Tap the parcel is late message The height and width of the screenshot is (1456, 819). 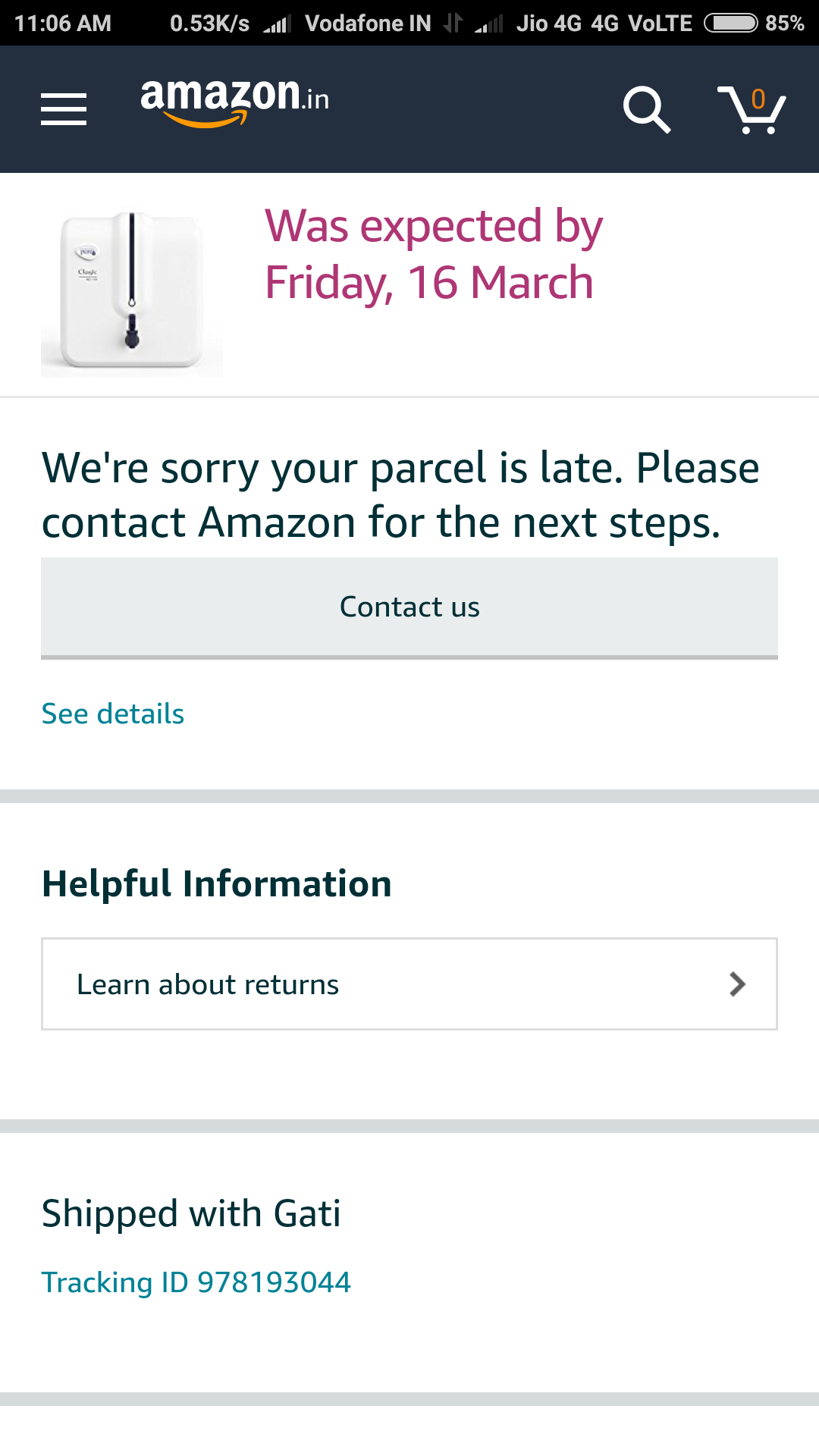pos(400,494)
